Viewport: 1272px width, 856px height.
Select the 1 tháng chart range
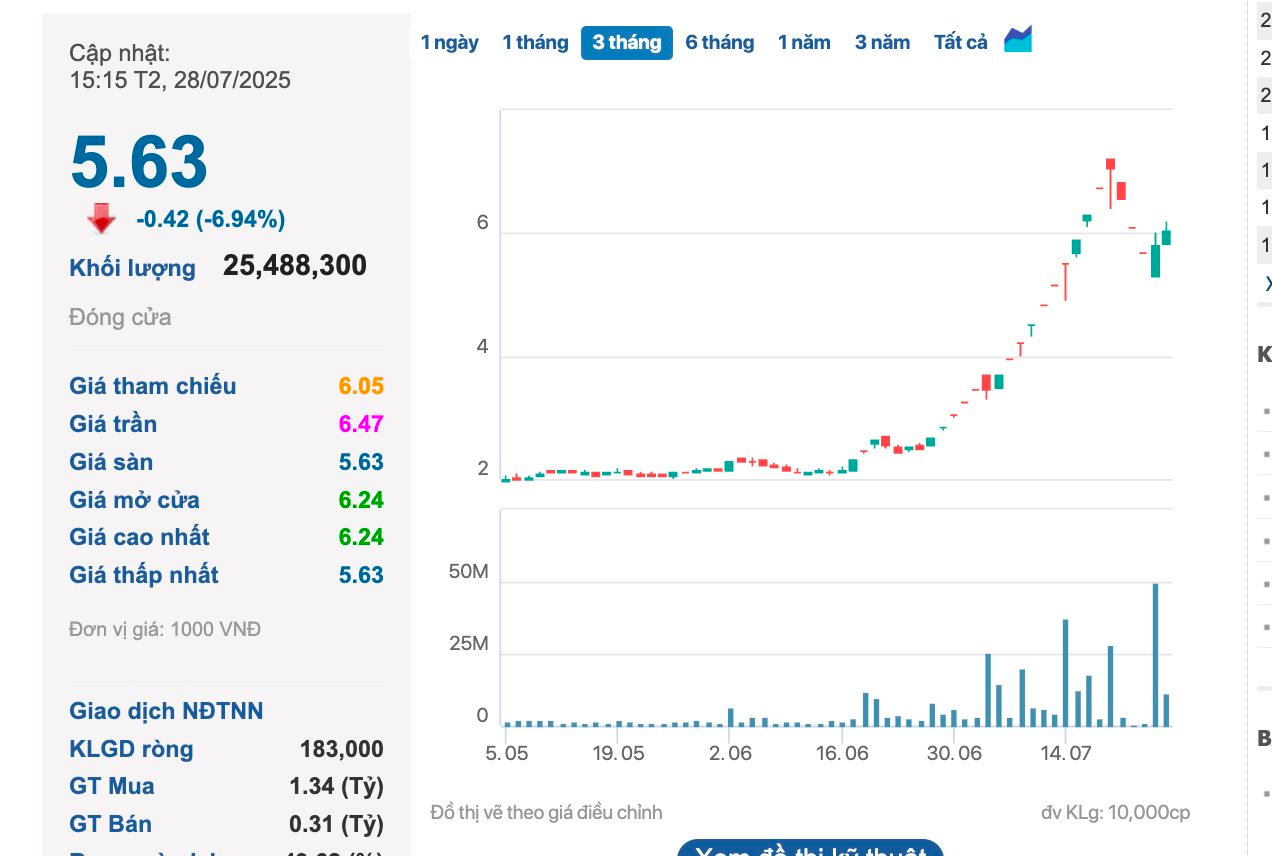(535, 42)
